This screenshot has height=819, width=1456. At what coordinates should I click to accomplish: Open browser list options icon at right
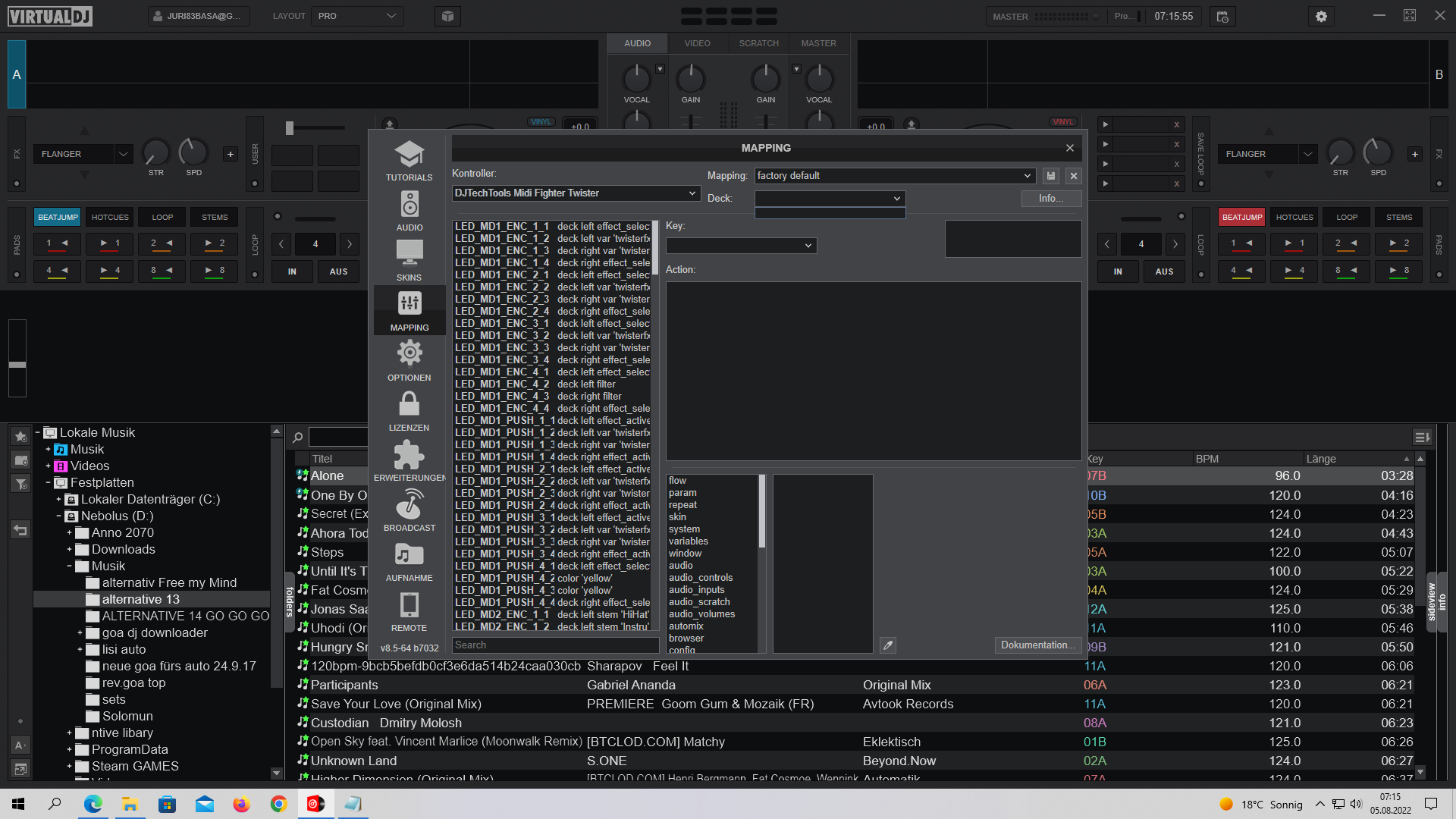[x=1422, y=437]
